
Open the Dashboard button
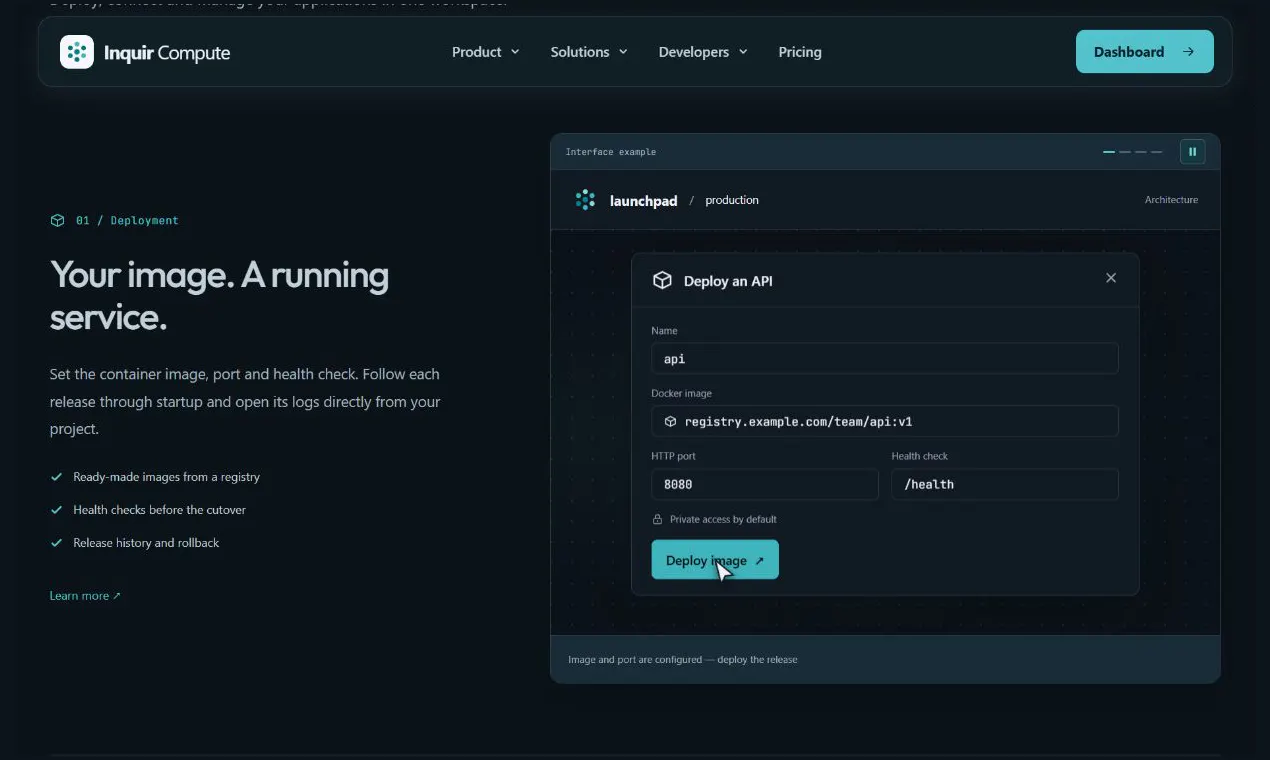pyautogui.click(x=1145, y=52)
